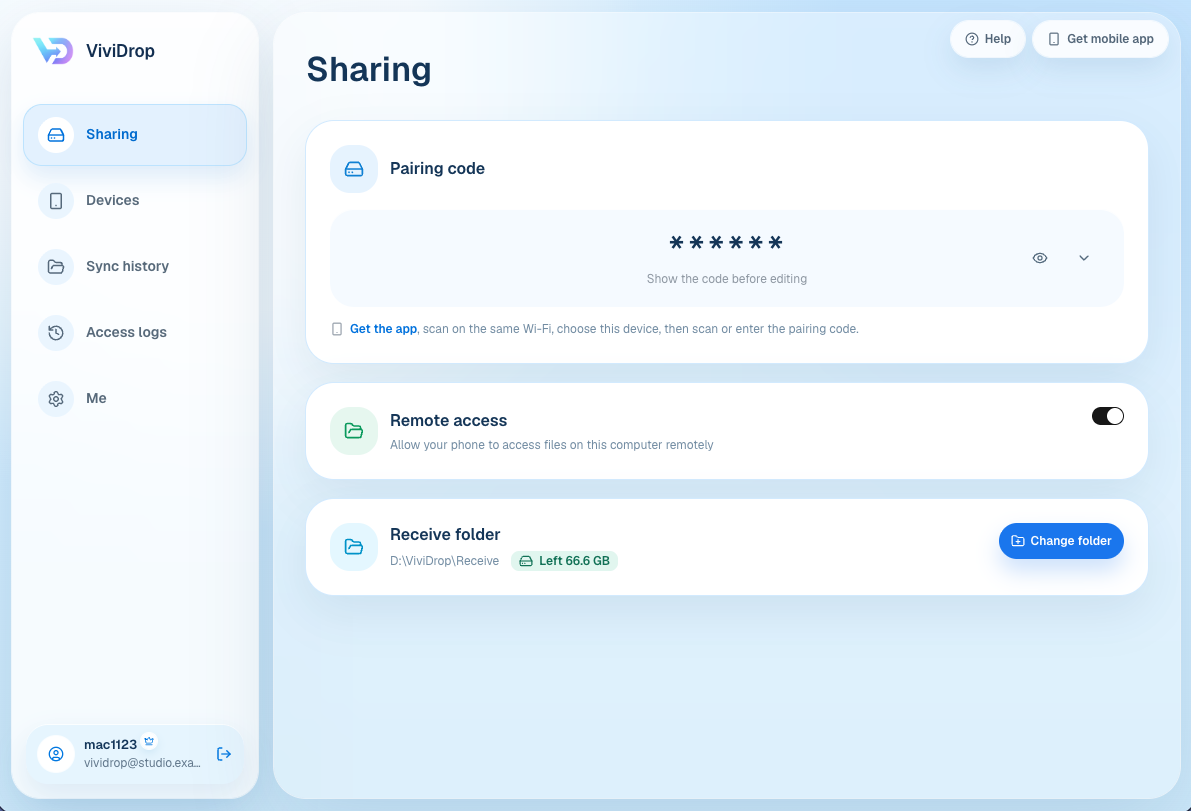1191x811 pixels.
Task: Click the Remote access description text
Action: point(551,445)
